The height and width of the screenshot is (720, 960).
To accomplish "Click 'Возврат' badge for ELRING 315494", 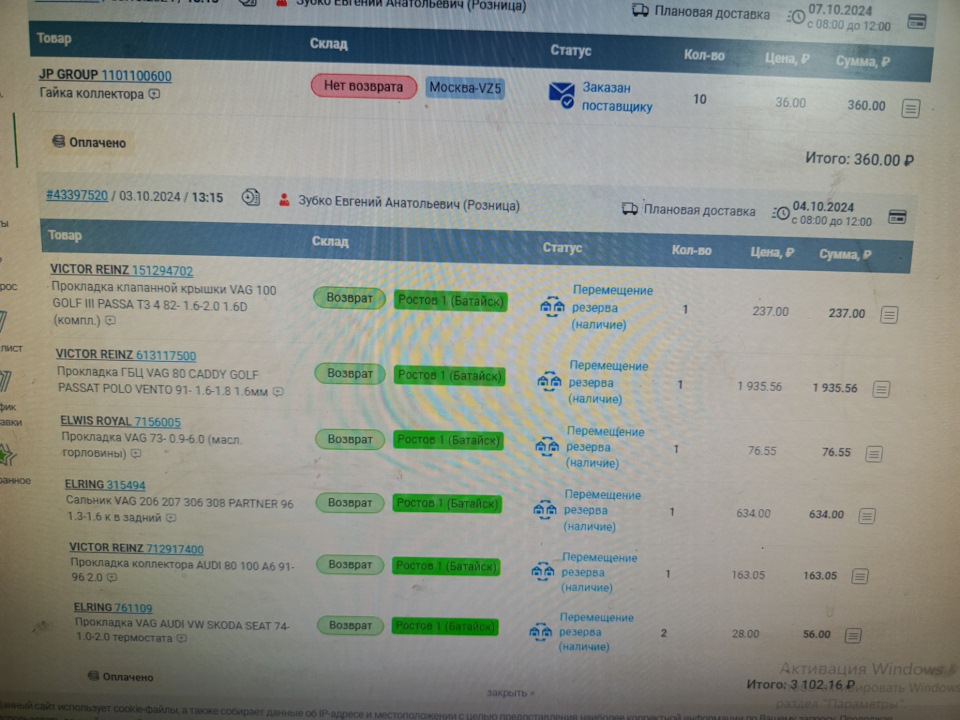I will (x=350, y=503).
